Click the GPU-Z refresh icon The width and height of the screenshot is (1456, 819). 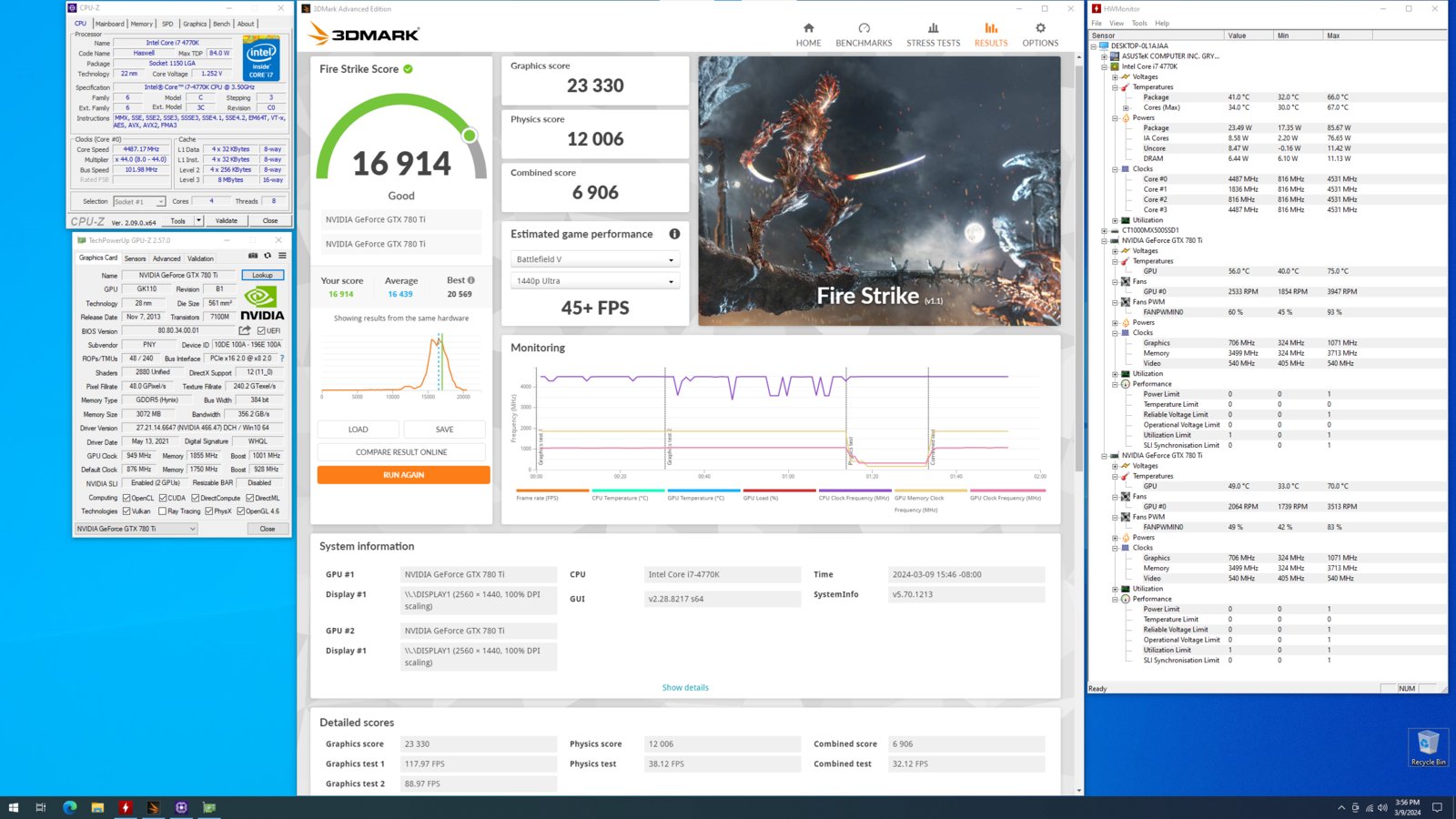(268, 256)
